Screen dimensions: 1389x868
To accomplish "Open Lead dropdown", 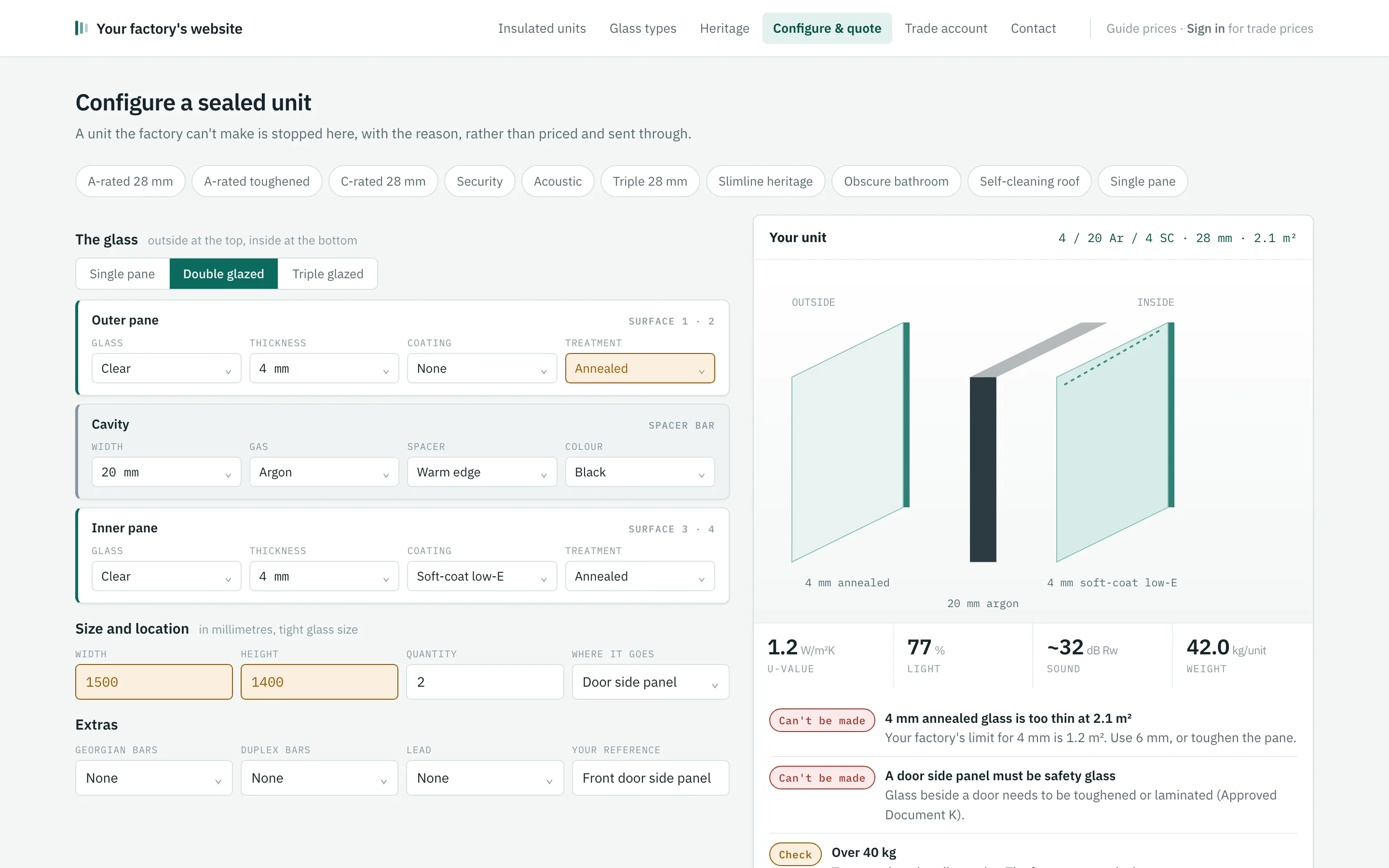I will (484, 778).
